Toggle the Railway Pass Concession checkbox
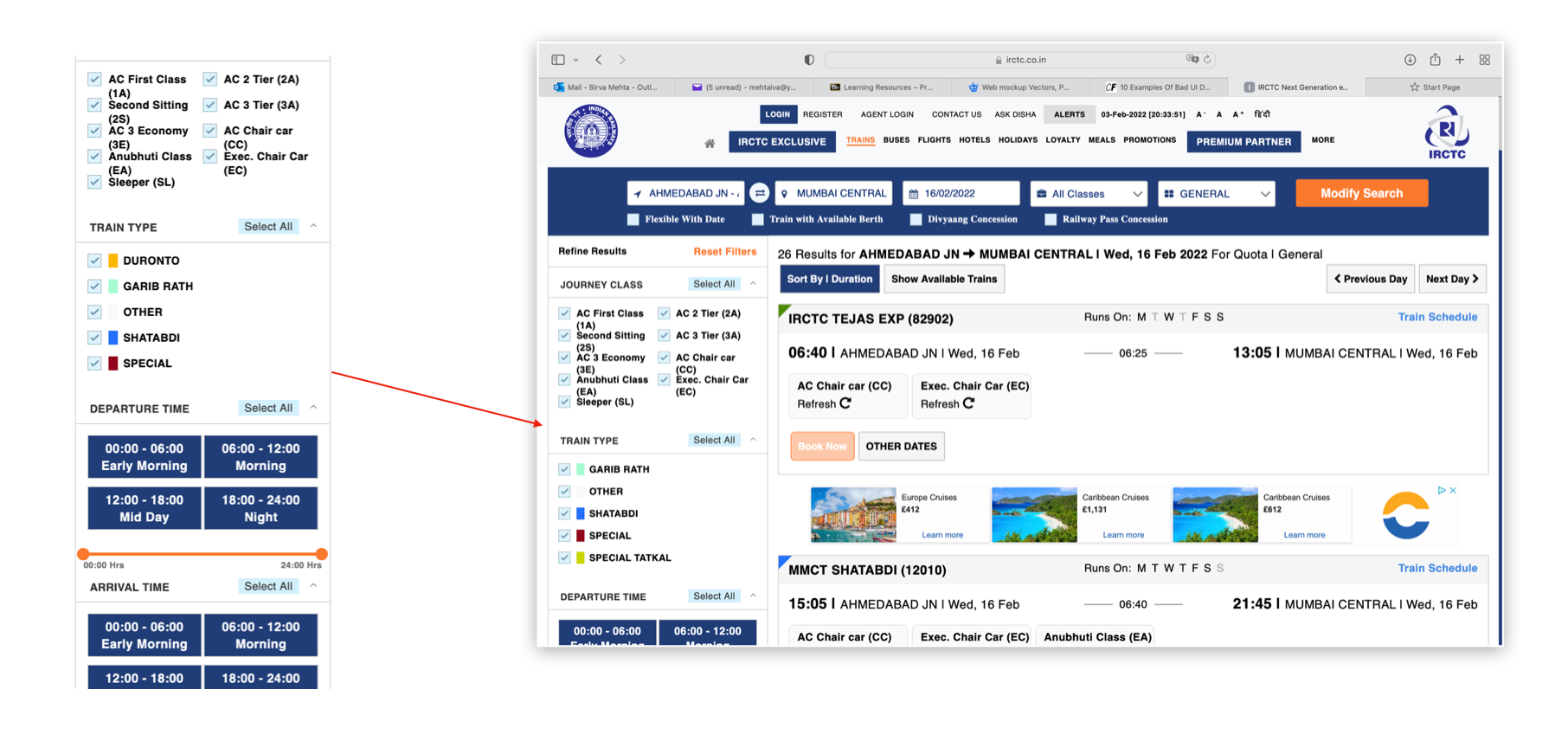1568x741 pixels. [x=1051, y=219]
